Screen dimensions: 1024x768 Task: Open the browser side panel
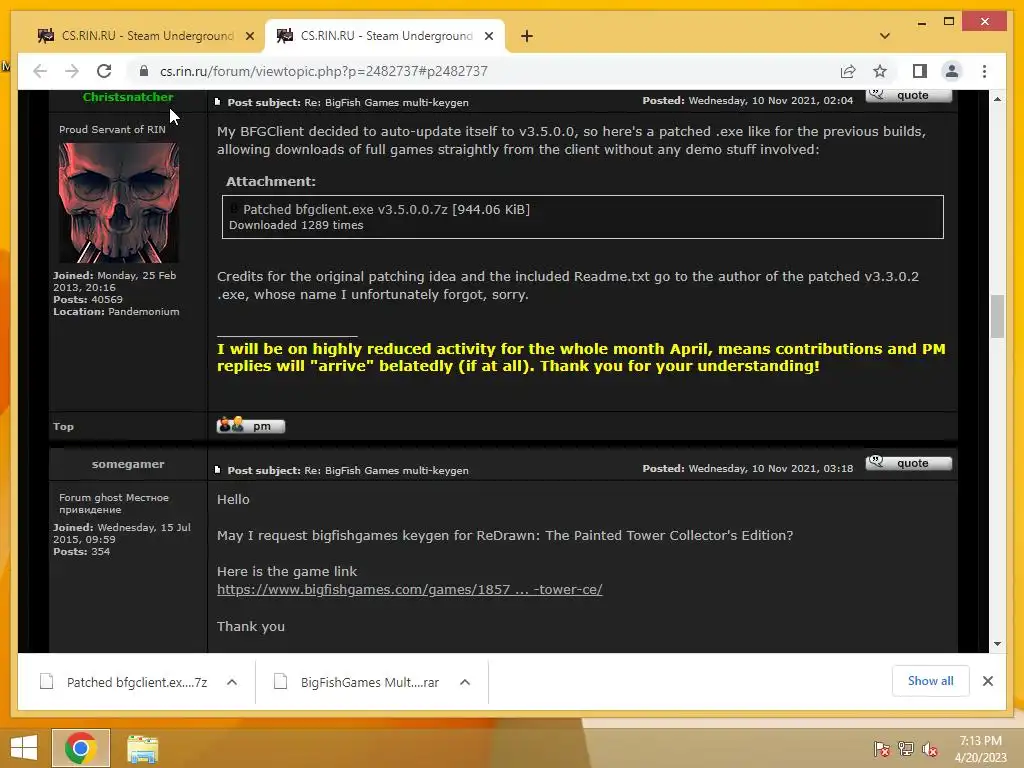[x=920, y=71]
